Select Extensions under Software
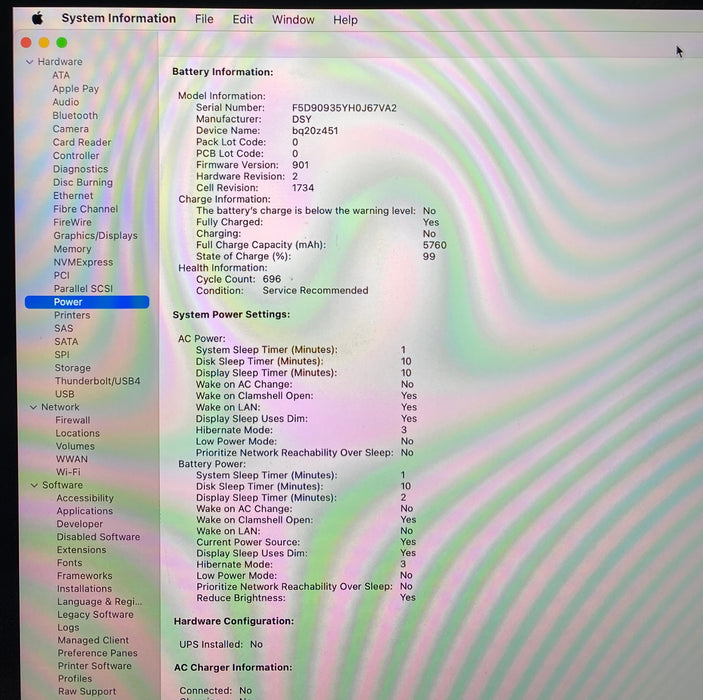 click(x=82, y=550)
